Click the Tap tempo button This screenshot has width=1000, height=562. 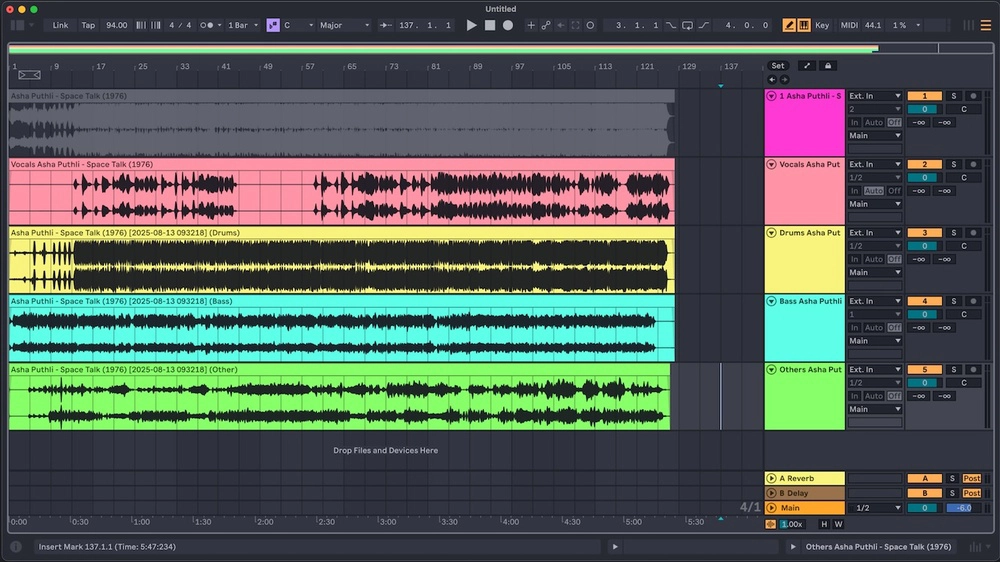click(x=88, y=25)
